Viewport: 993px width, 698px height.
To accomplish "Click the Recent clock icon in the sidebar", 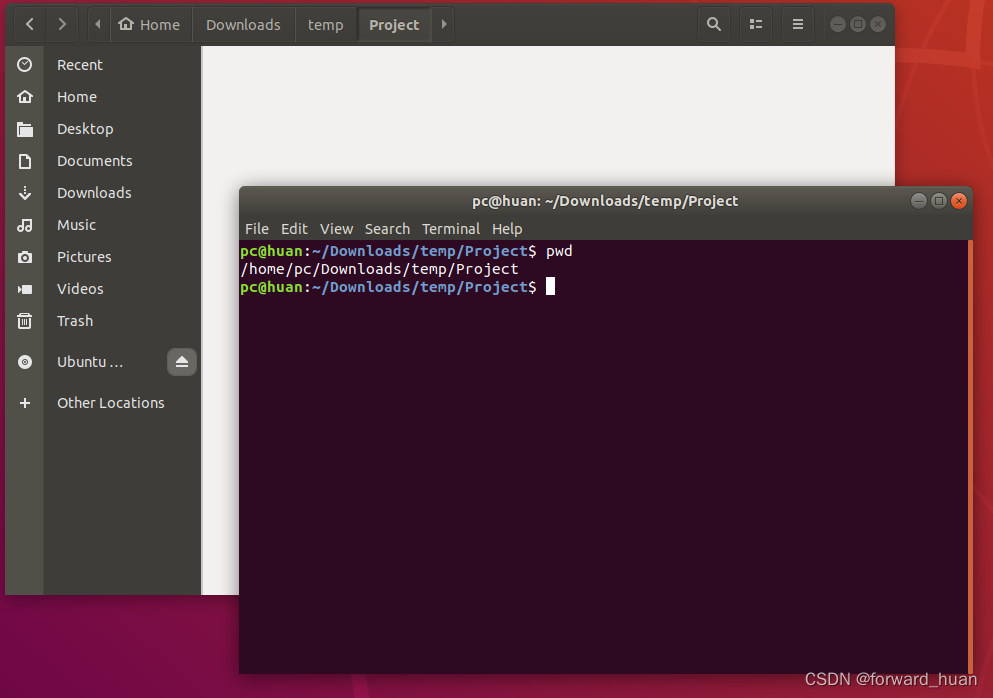I will tap(25, 65).
